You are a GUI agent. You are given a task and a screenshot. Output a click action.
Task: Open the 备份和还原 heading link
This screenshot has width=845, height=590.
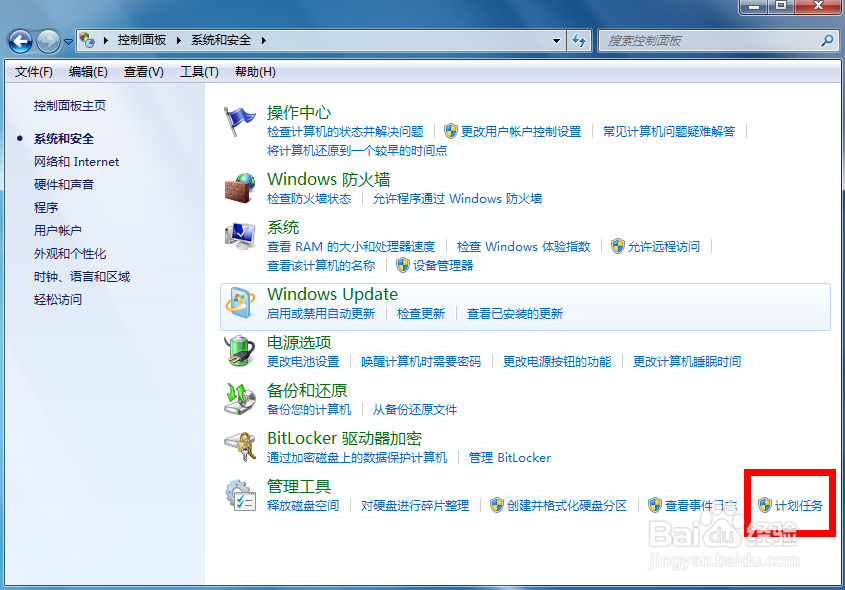pyautogui.click(x=307, y=390)
